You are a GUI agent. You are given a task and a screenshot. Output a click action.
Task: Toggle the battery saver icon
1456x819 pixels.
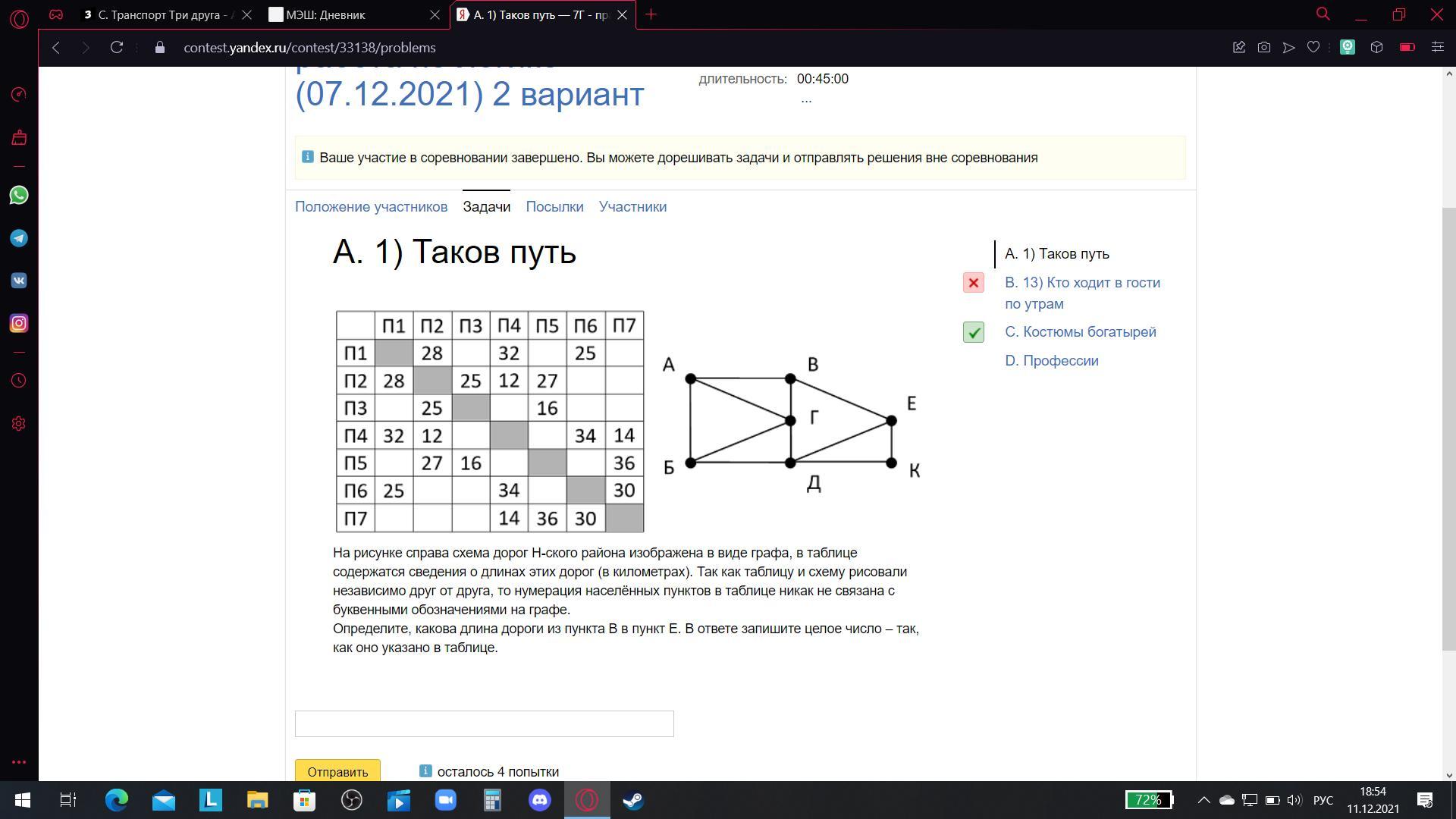[x=1407, y=47]
